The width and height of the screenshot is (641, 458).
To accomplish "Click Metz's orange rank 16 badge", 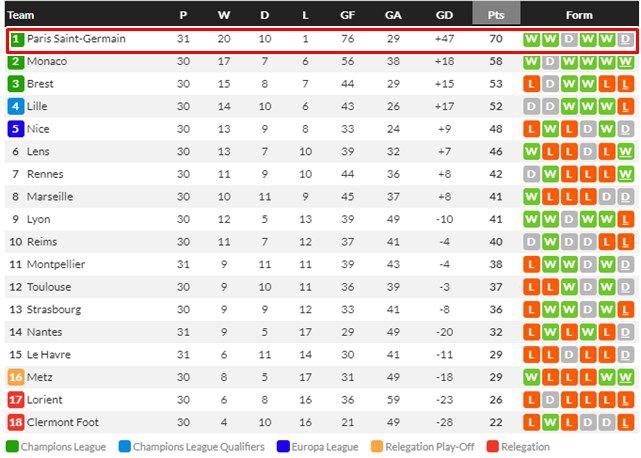I will pyautogui.click(x=16, y=377).
